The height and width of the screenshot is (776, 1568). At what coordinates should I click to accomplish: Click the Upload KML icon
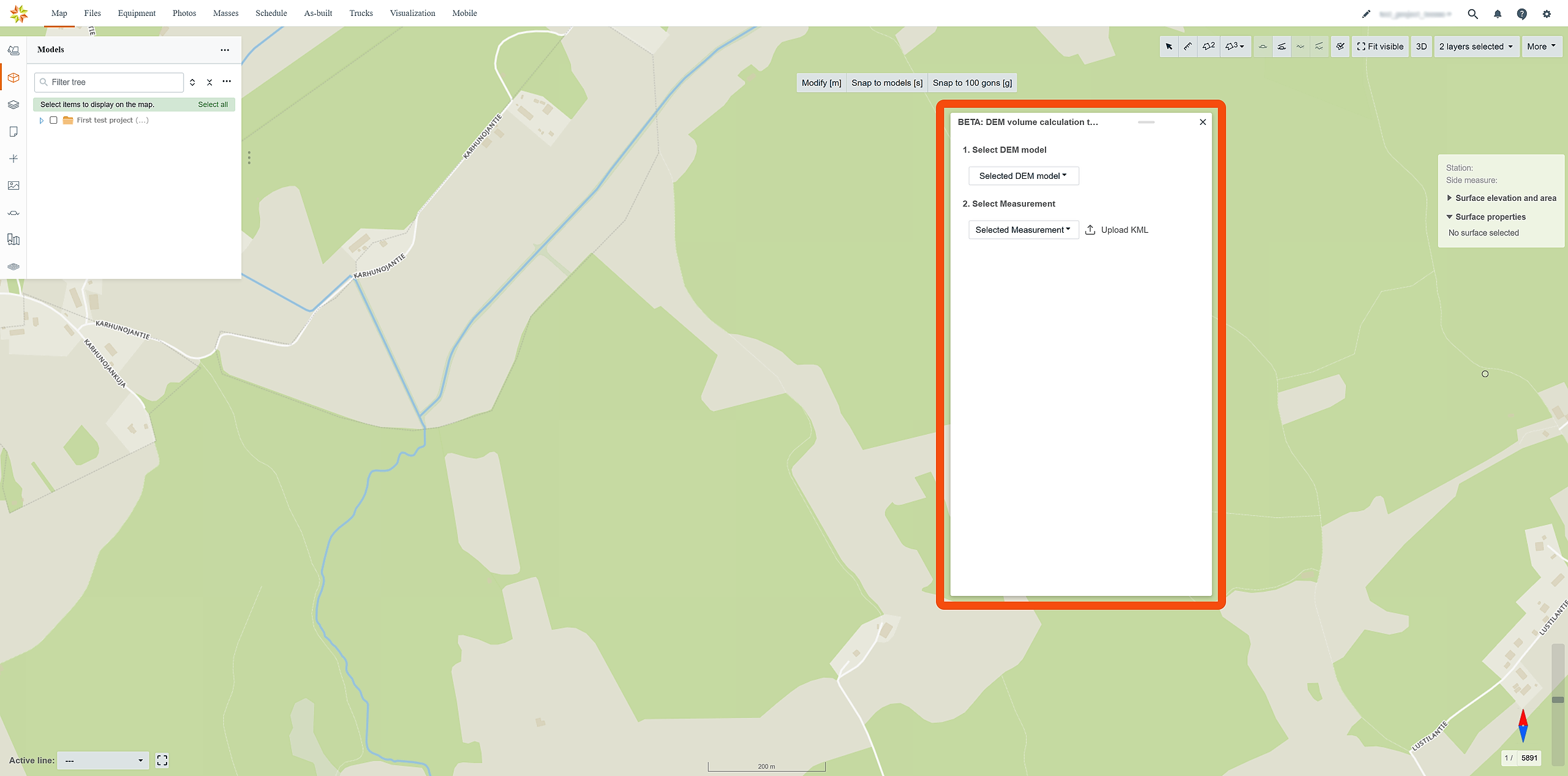tap(1090, 230)
